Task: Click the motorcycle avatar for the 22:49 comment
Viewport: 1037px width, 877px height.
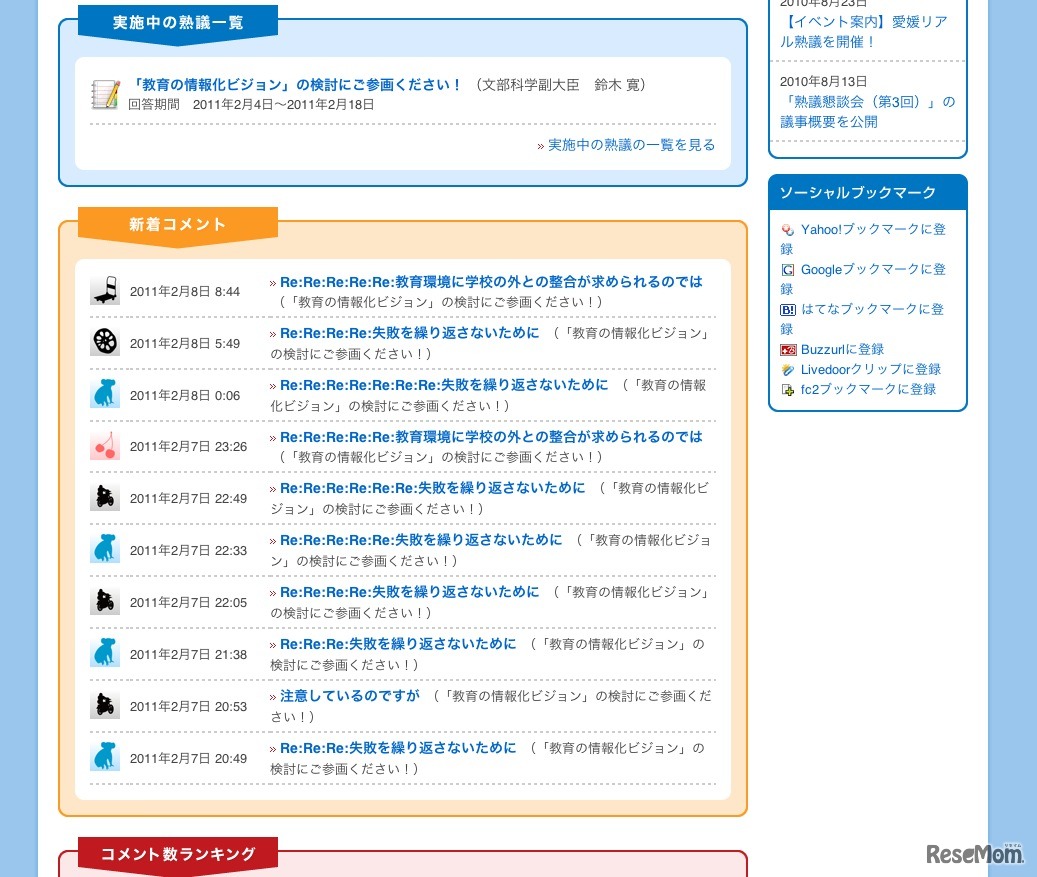Action: [104, 497]
